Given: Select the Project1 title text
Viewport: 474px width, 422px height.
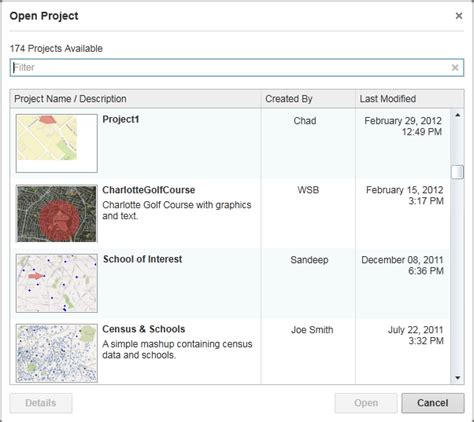Looking at the screenshot, I should pyautogui.click(x=121, y=119).
